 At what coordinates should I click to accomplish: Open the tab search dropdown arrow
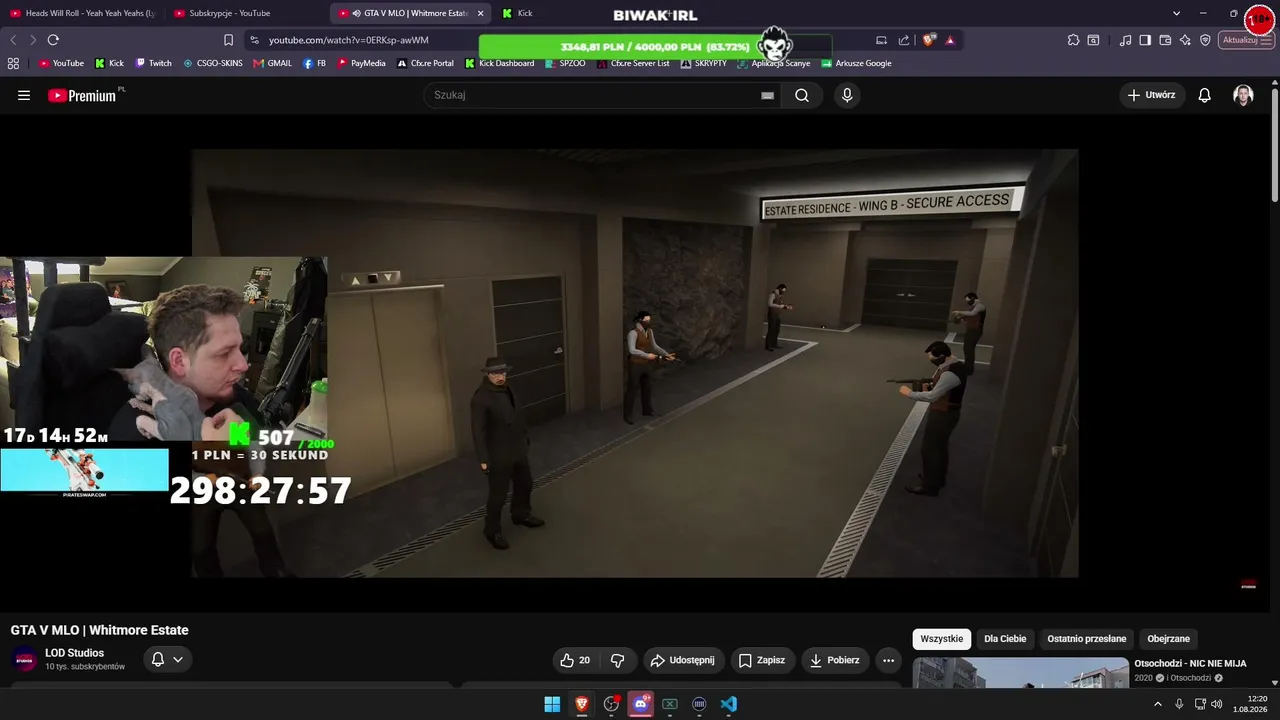click(x=1176, y=13)
